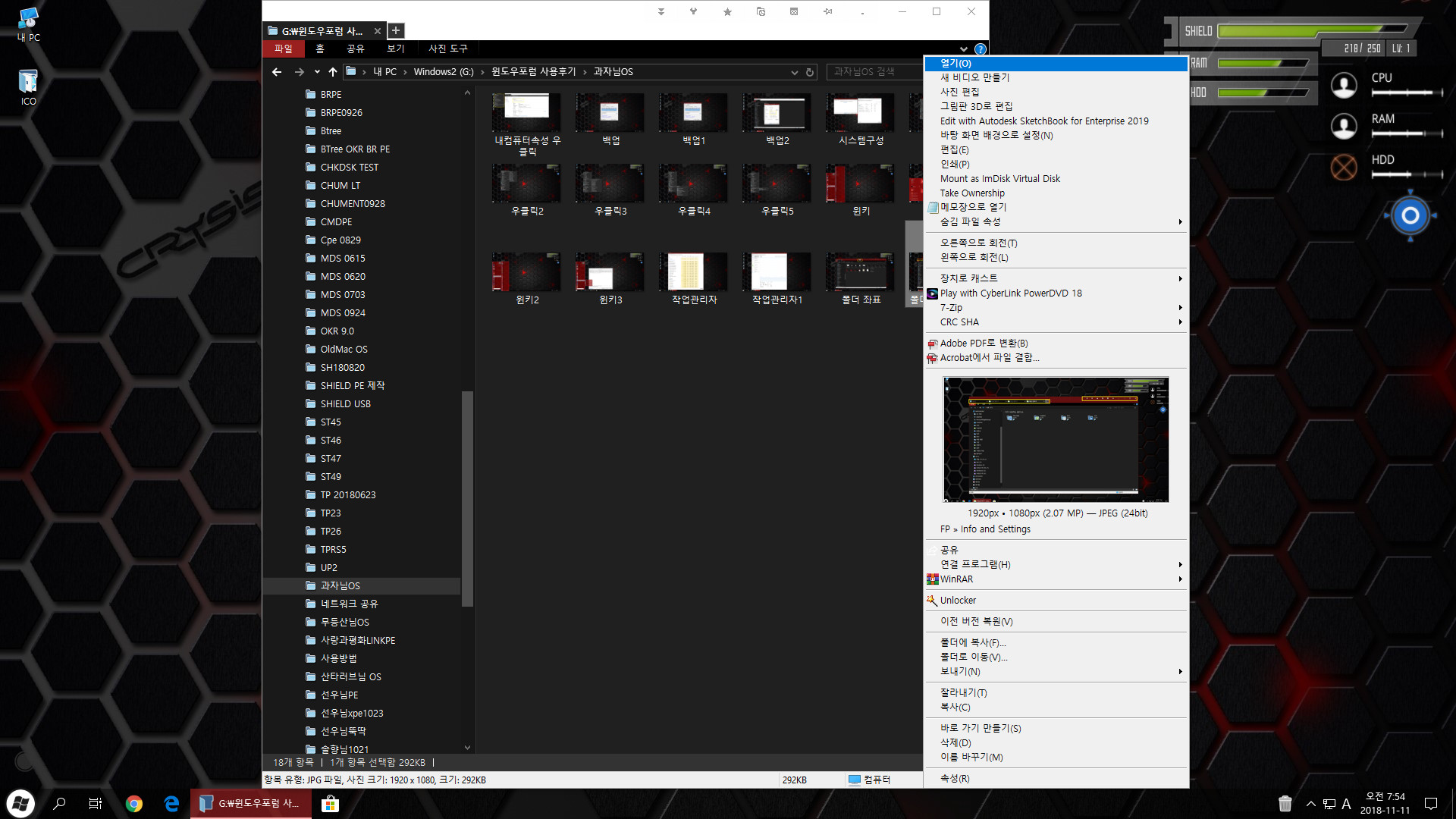Click Acrobat에서 파일 결합 icon entry
Screen dimensions: 1456x819
pyautogui.click(x=1056, y=357)
